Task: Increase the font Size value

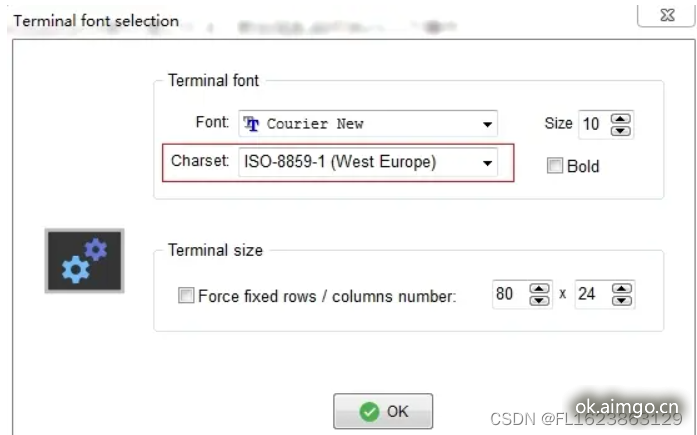Action: coord(621,118)
